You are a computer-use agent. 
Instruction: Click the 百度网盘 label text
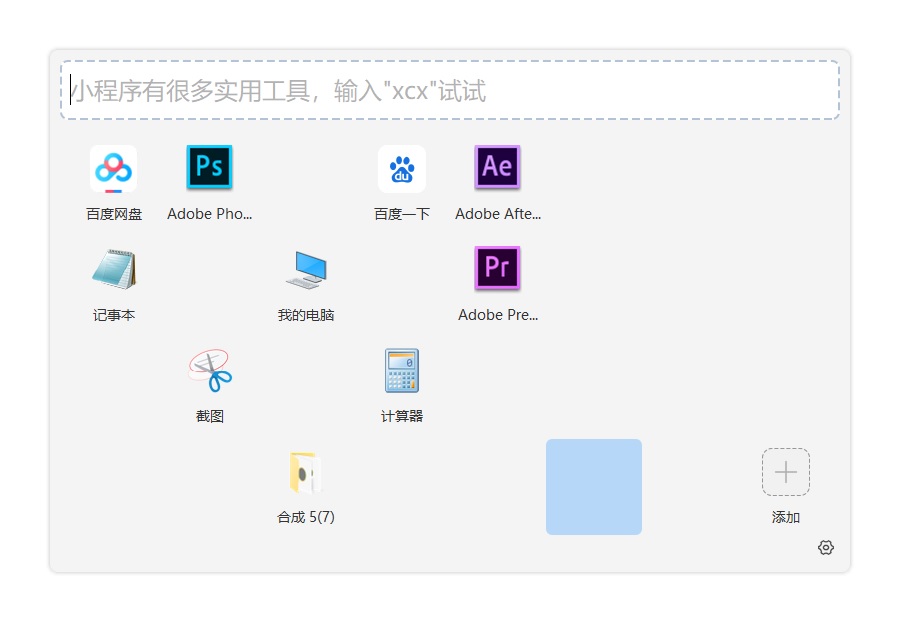tap(114, 214)
